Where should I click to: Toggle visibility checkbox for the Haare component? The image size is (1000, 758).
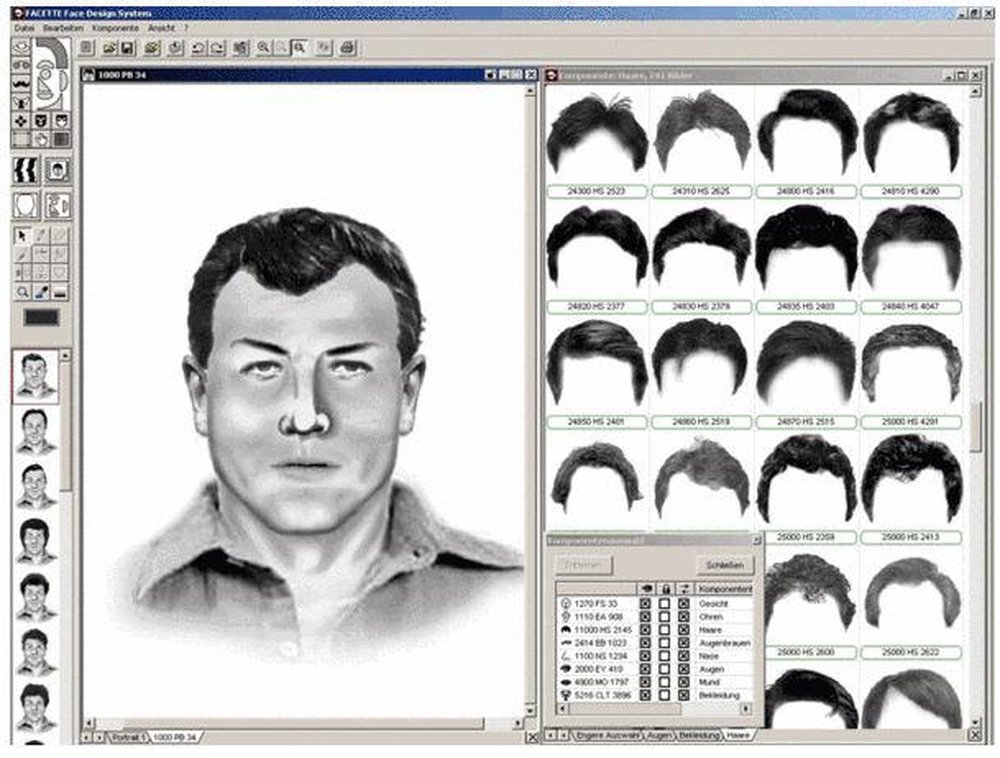click(645, 629)
